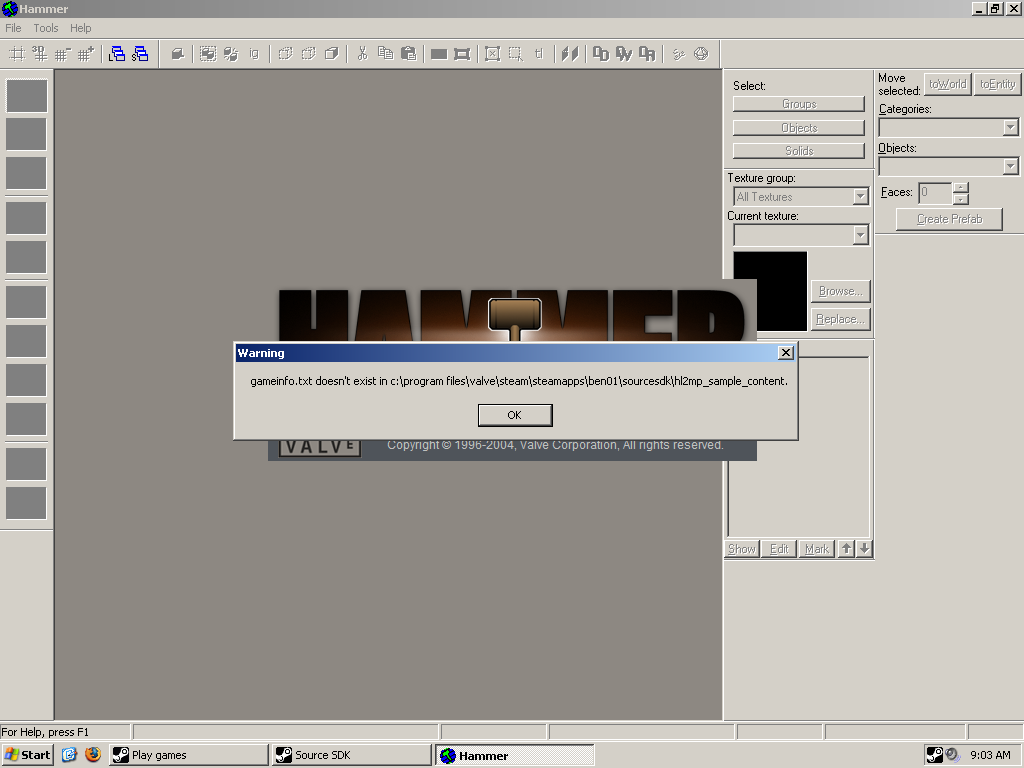Image resolution: width=1024 pixels, height=768 pixels.
Task: Click the Objects select button
Action: pyautogui.click(x=799, y=128)
